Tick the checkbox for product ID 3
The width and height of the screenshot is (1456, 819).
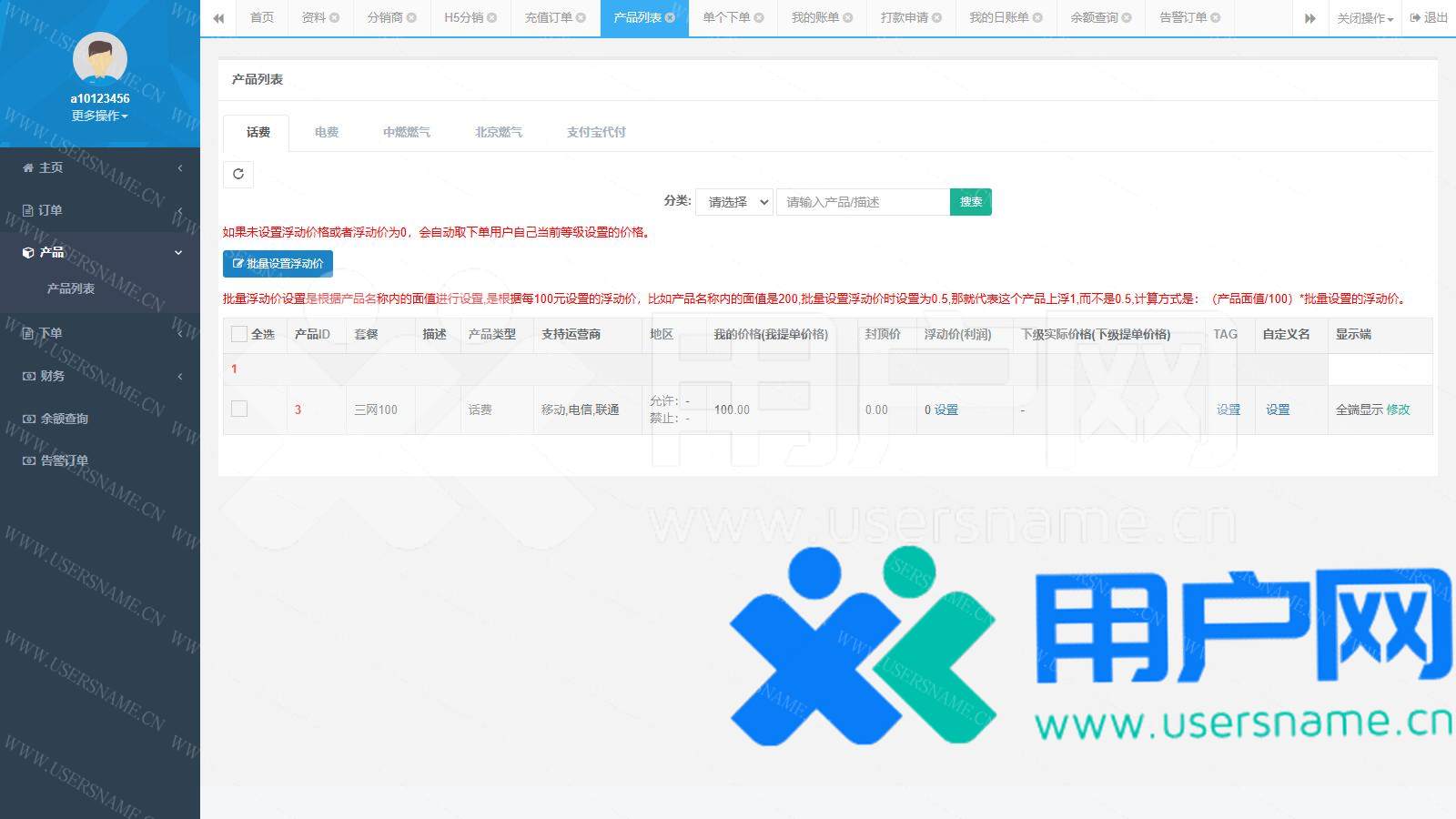[x=239, y=409]
